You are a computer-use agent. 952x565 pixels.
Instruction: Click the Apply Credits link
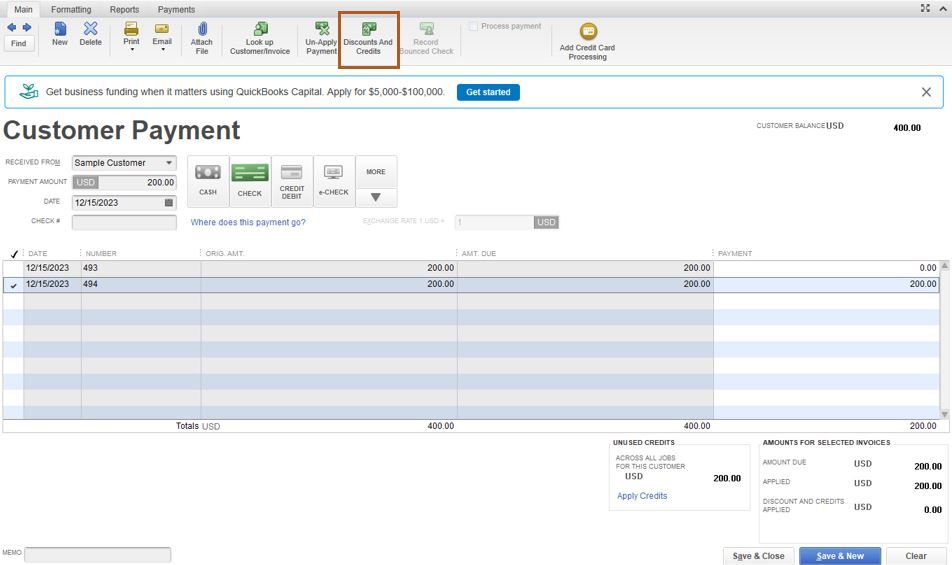[642, 496]
